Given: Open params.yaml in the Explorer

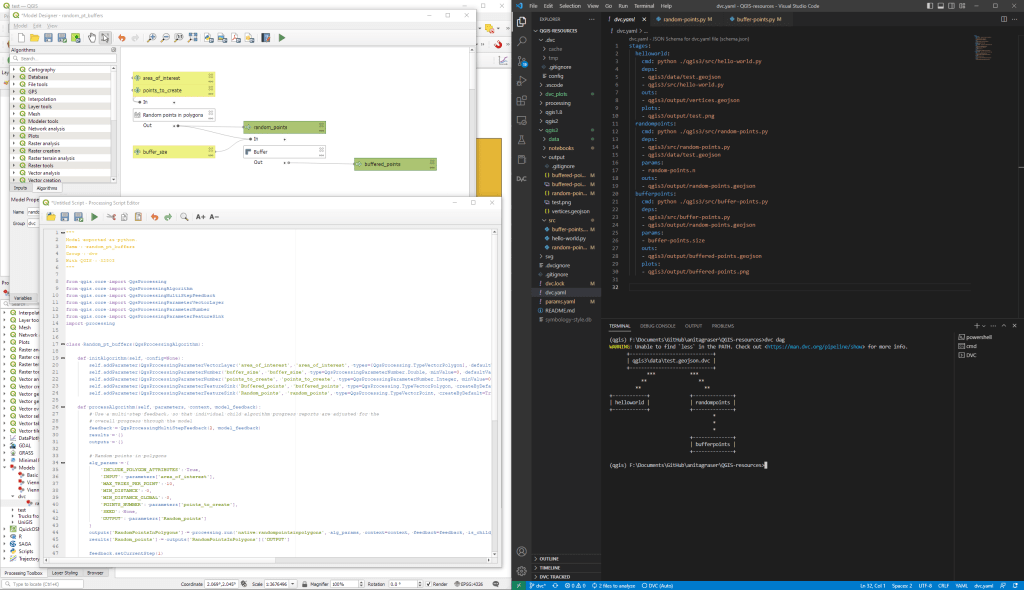Looking at the screenshot, I should [558, 301].
